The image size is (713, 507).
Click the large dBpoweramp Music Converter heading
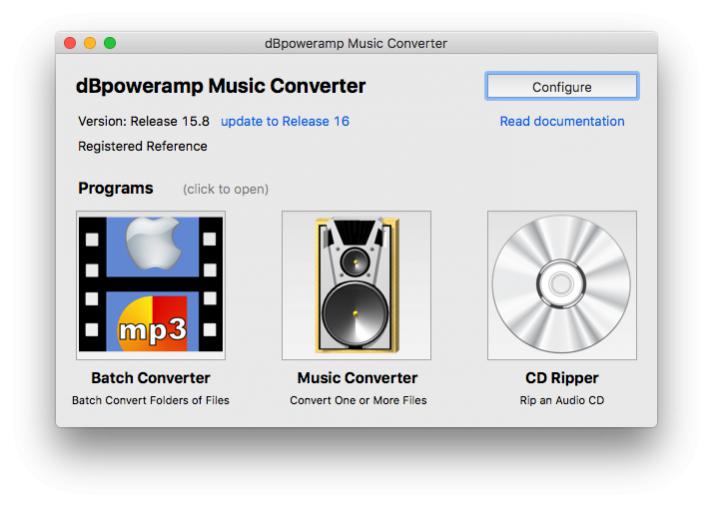coord(222,87)
